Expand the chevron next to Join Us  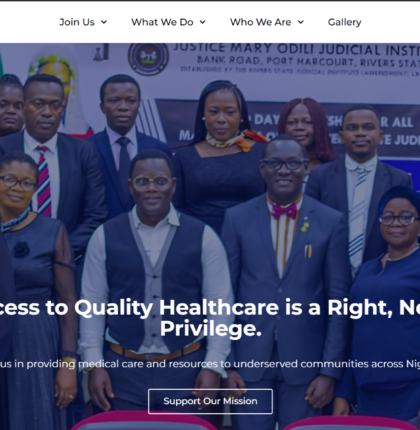[x=104, y=22]
